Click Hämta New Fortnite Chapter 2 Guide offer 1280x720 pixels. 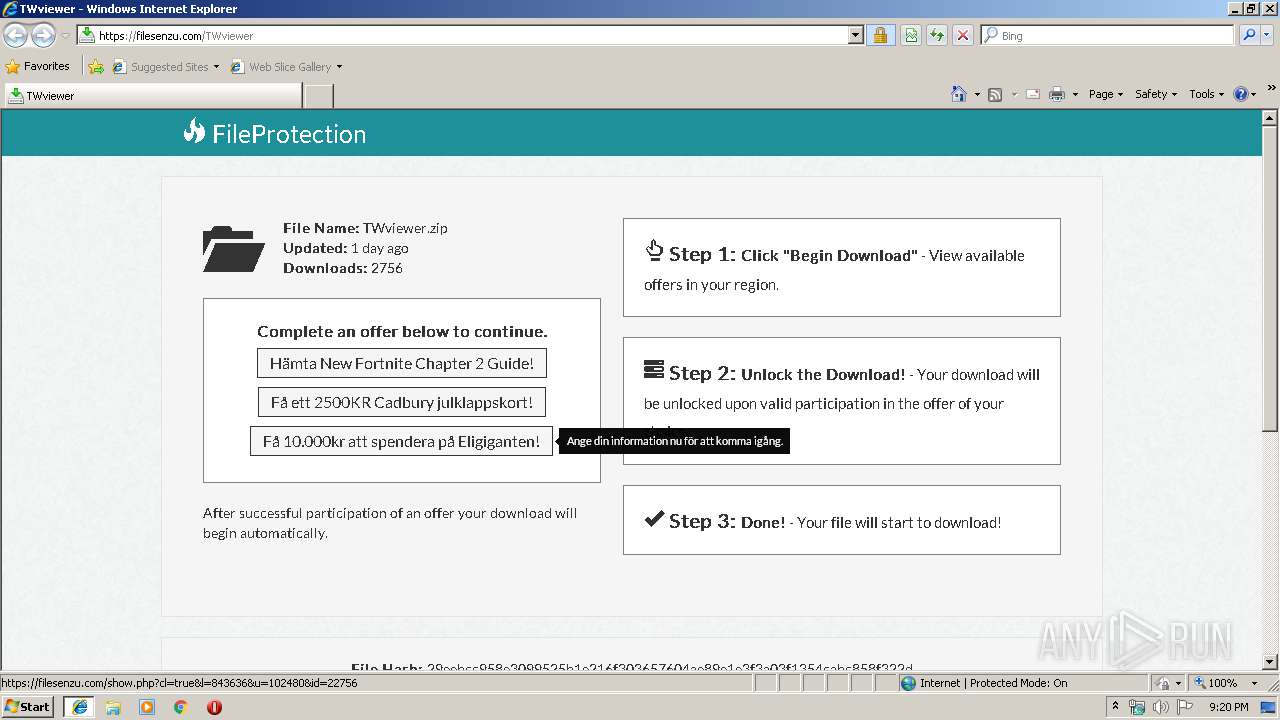(x=402, y=364)
